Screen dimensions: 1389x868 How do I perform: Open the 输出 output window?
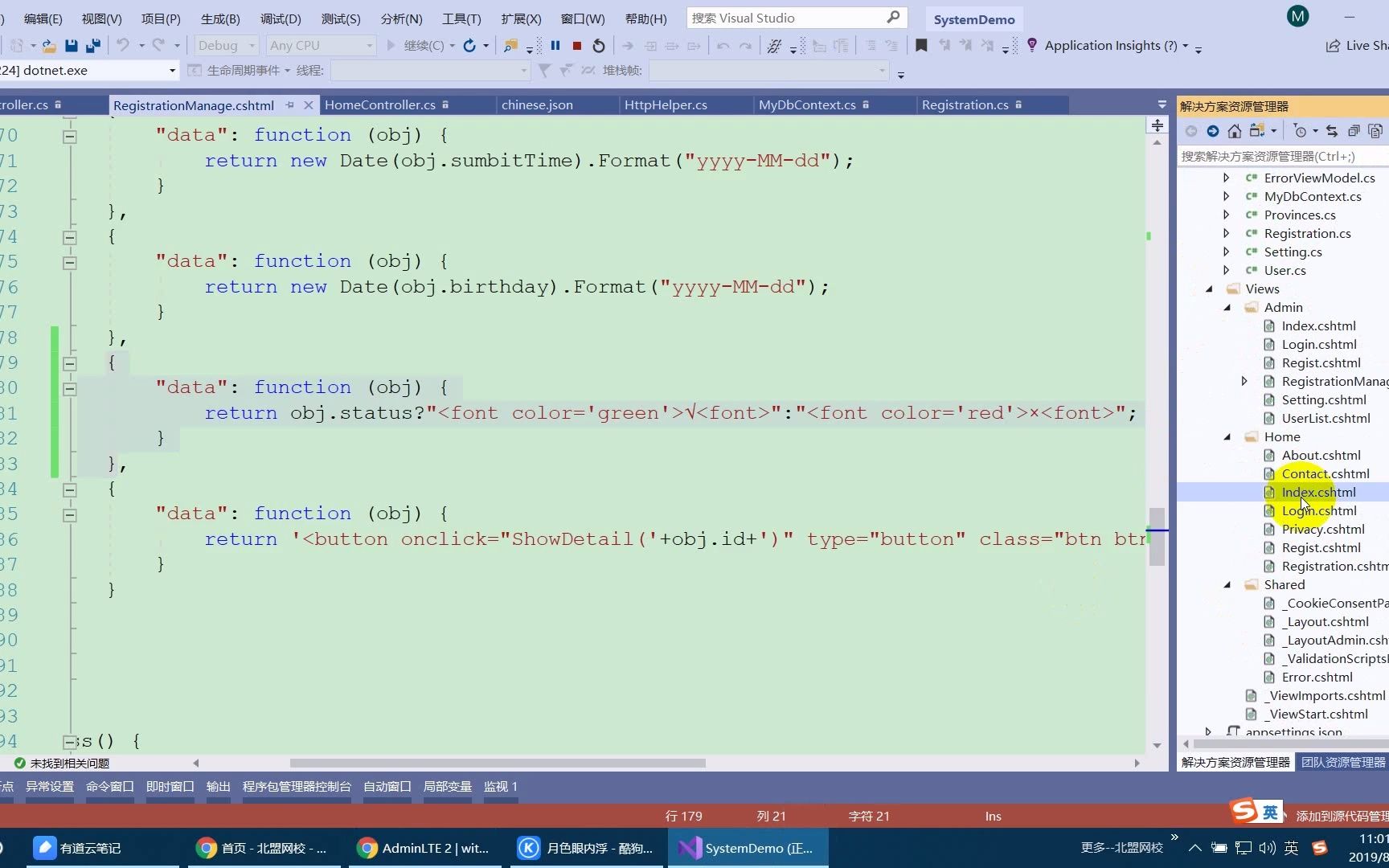click(218, 787)
